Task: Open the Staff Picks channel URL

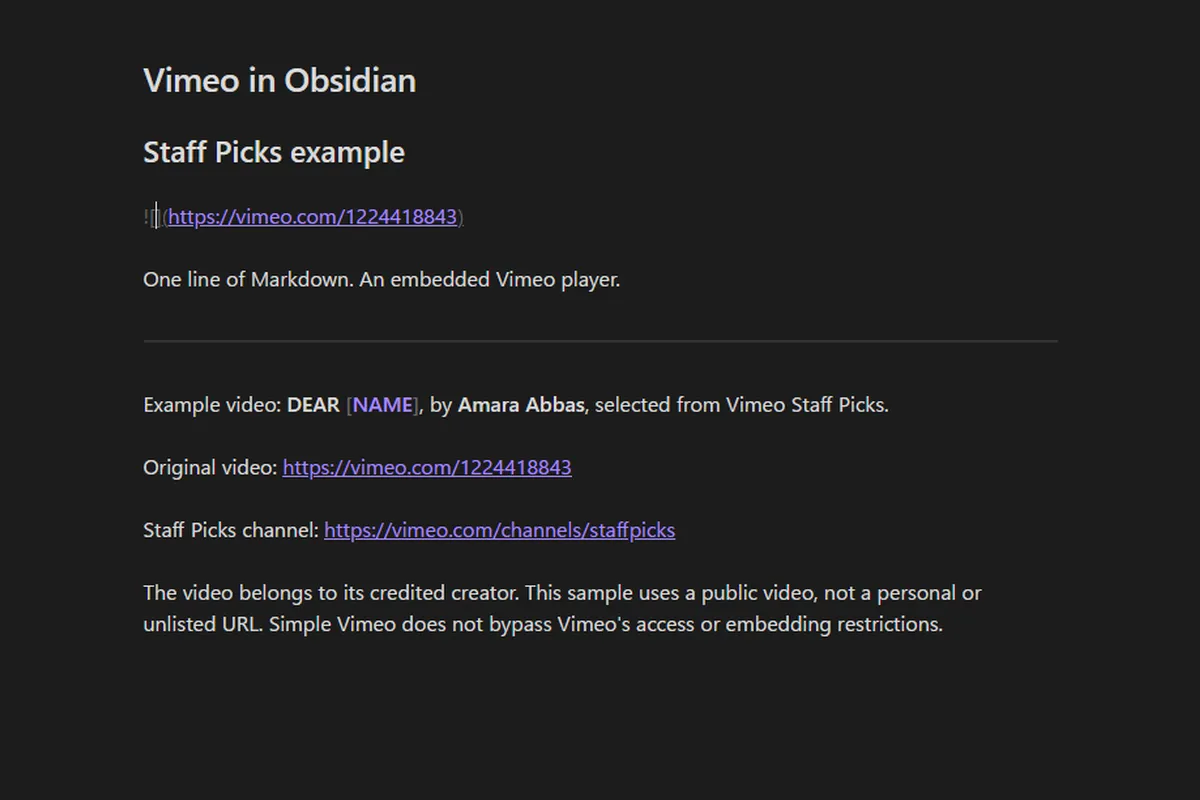Action: click(x=499, y=530)
